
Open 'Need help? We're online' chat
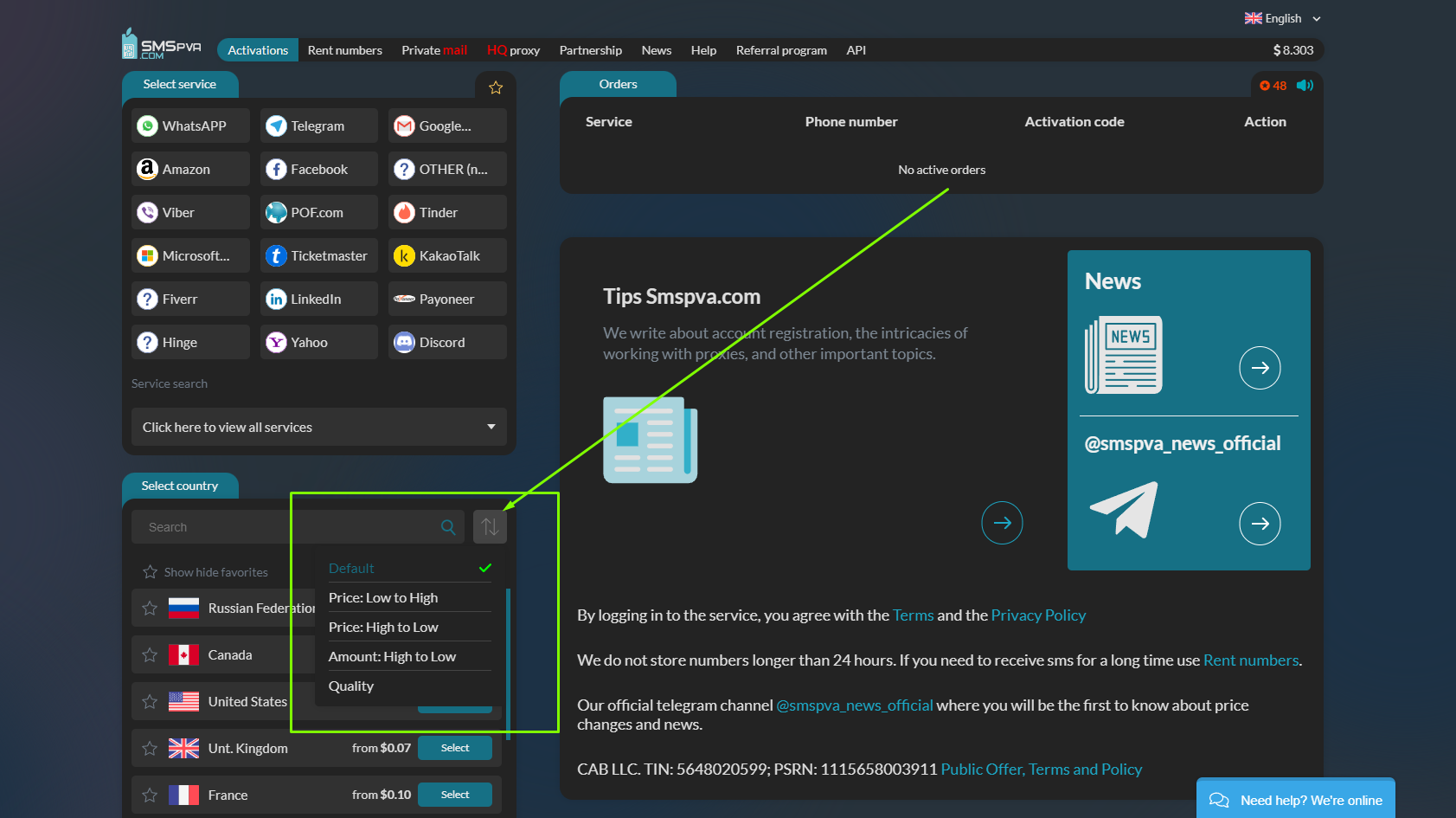[x=1296, y=800]
